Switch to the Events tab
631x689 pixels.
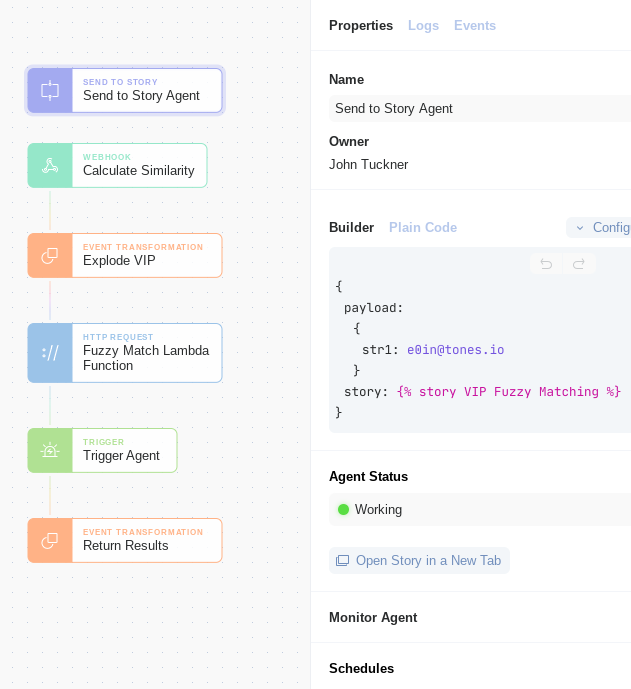pyautogui.click(x=475, y=25)
